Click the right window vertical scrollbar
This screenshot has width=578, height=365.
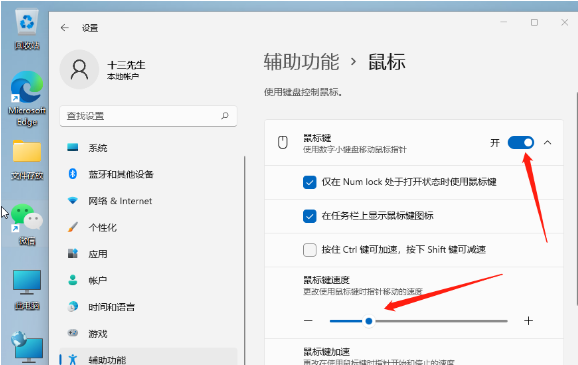(x=576, y=199)
